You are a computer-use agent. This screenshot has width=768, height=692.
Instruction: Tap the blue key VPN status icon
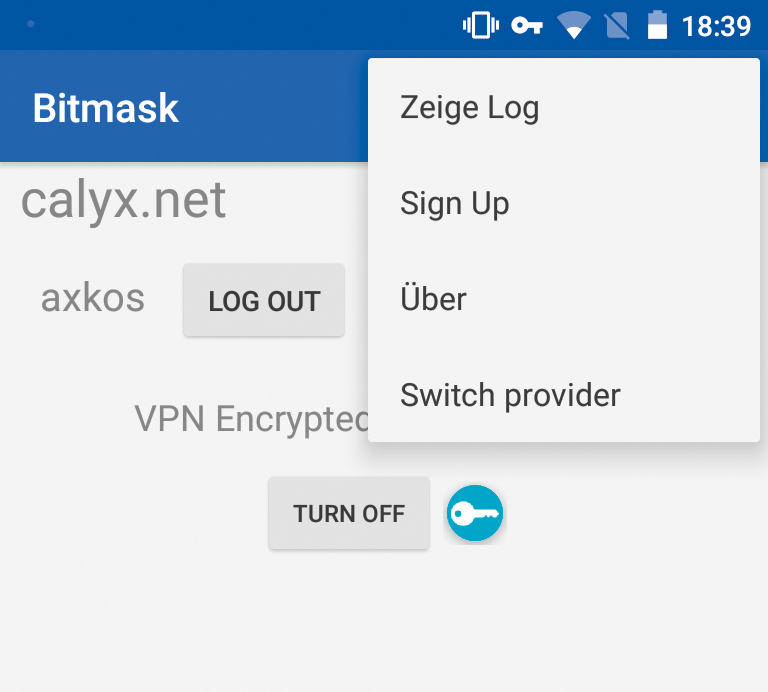(474, 514)
